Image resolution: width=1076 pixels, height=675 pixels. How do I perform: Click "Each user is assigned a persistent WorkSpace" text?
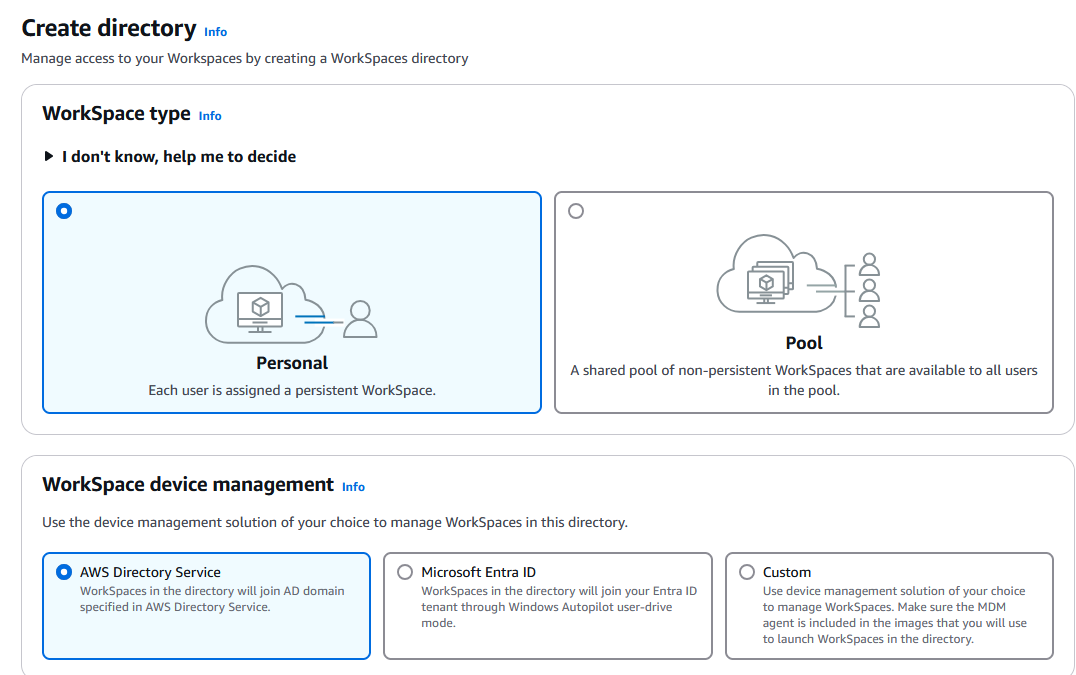pyautogui.click(x=292, y=390)
